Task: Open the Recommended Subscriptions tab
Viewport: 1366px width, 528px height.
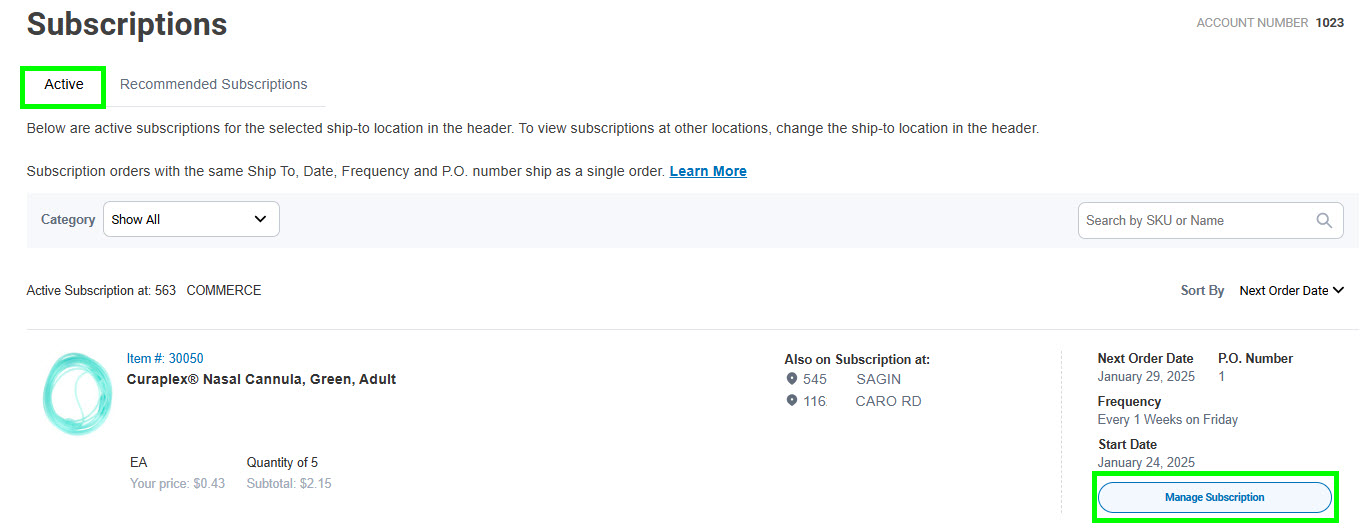Action: pyautogui.click(x=214, y=85)
